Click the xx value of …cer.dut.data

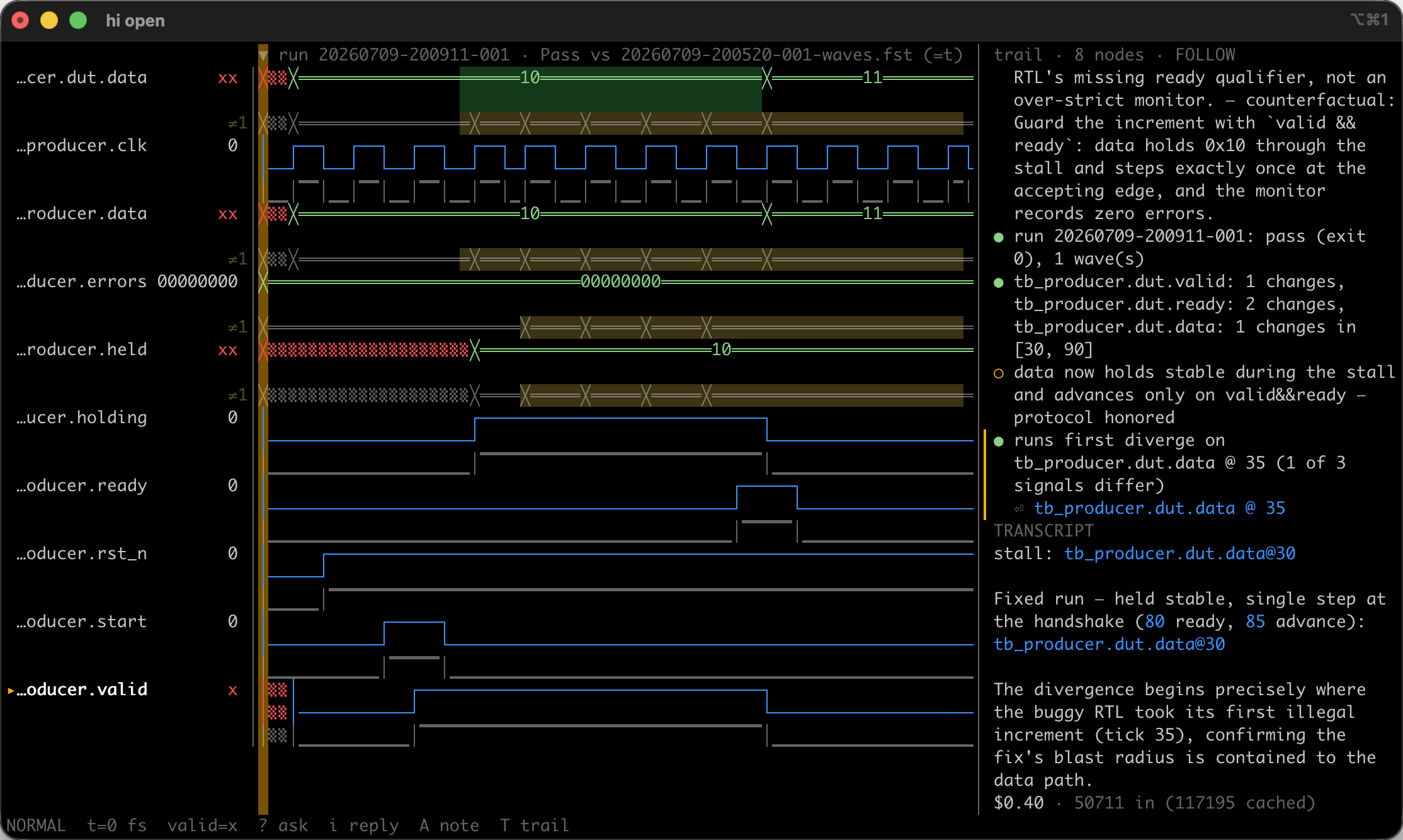(x=227, y=78)
